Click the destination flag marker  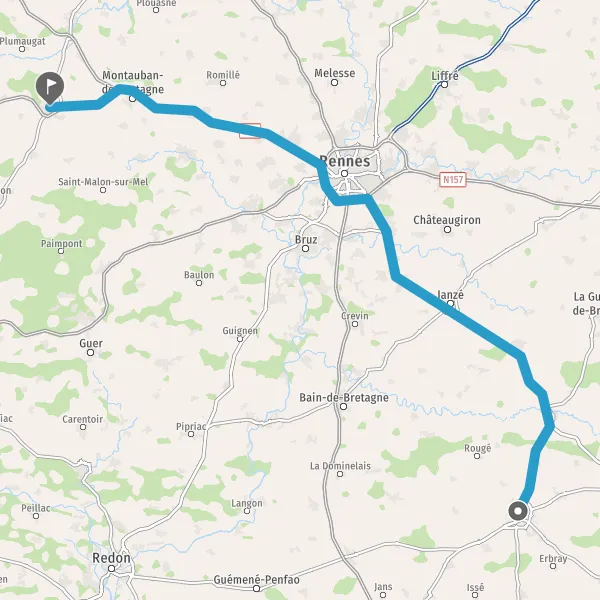[x=50, y=88]
